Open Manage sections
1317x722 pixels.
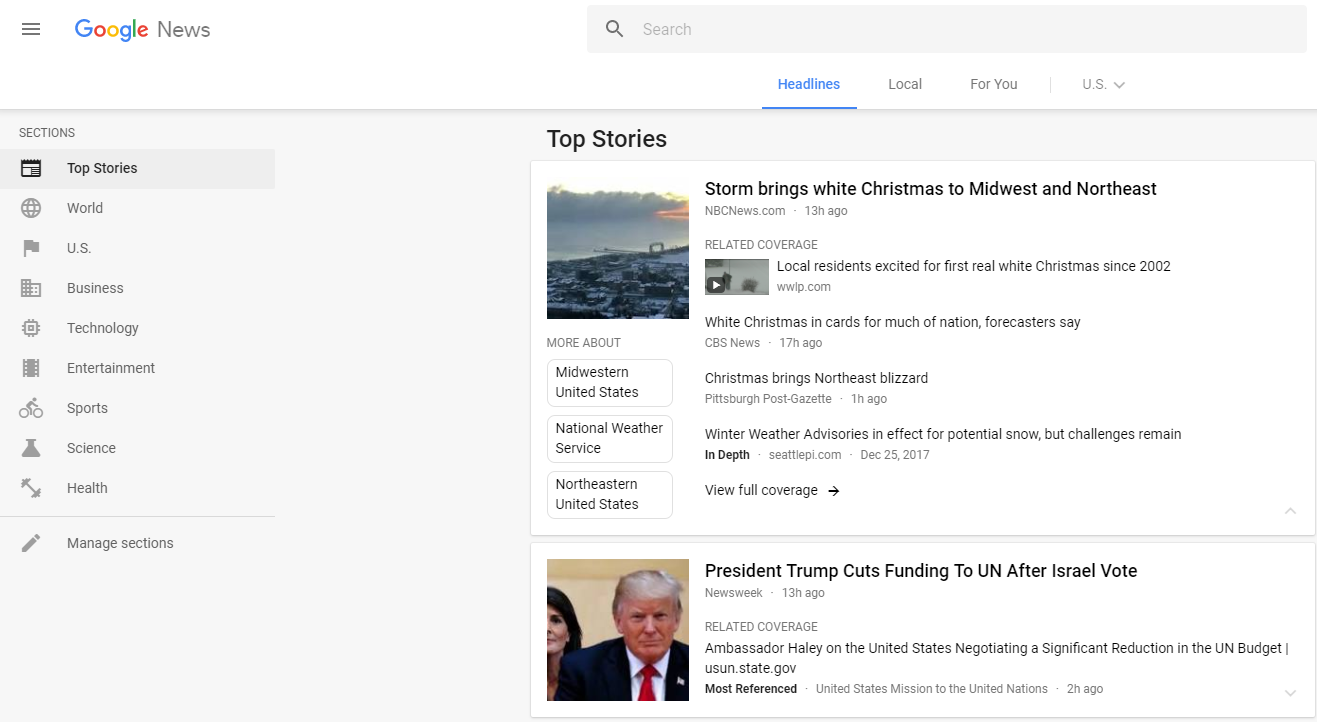pyautogui.click(x=137, y=543)
